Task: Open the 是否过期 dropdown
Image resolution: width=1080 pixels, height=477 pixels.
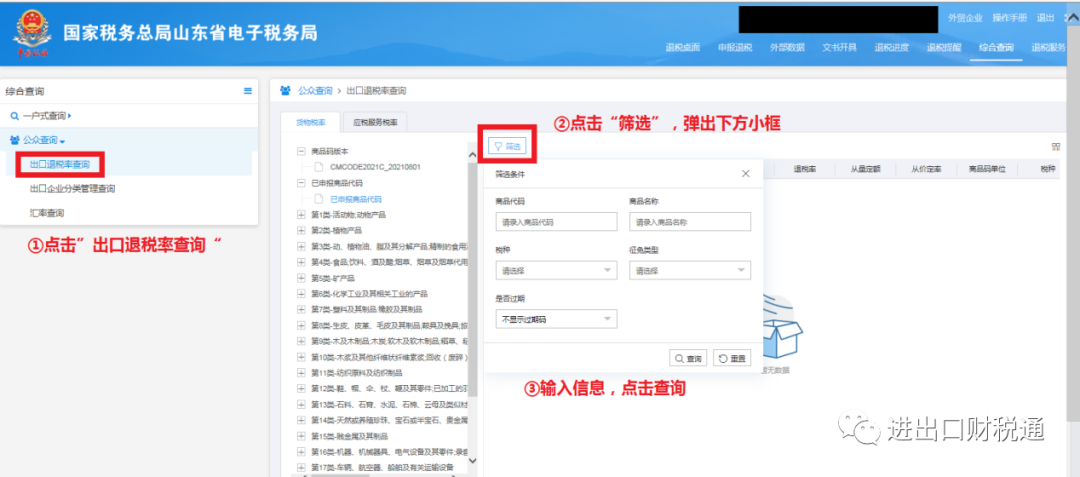Action: coord(556,319)
